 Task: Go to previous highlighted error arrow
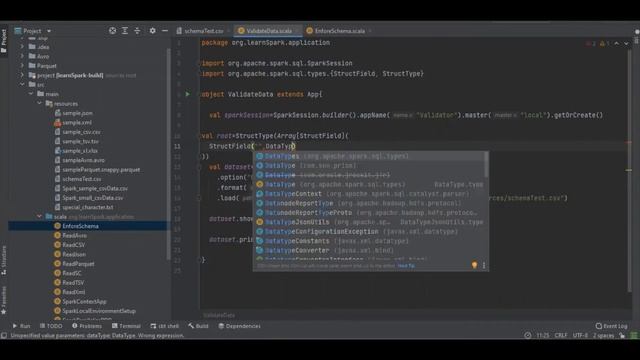[x=617, y=43]
